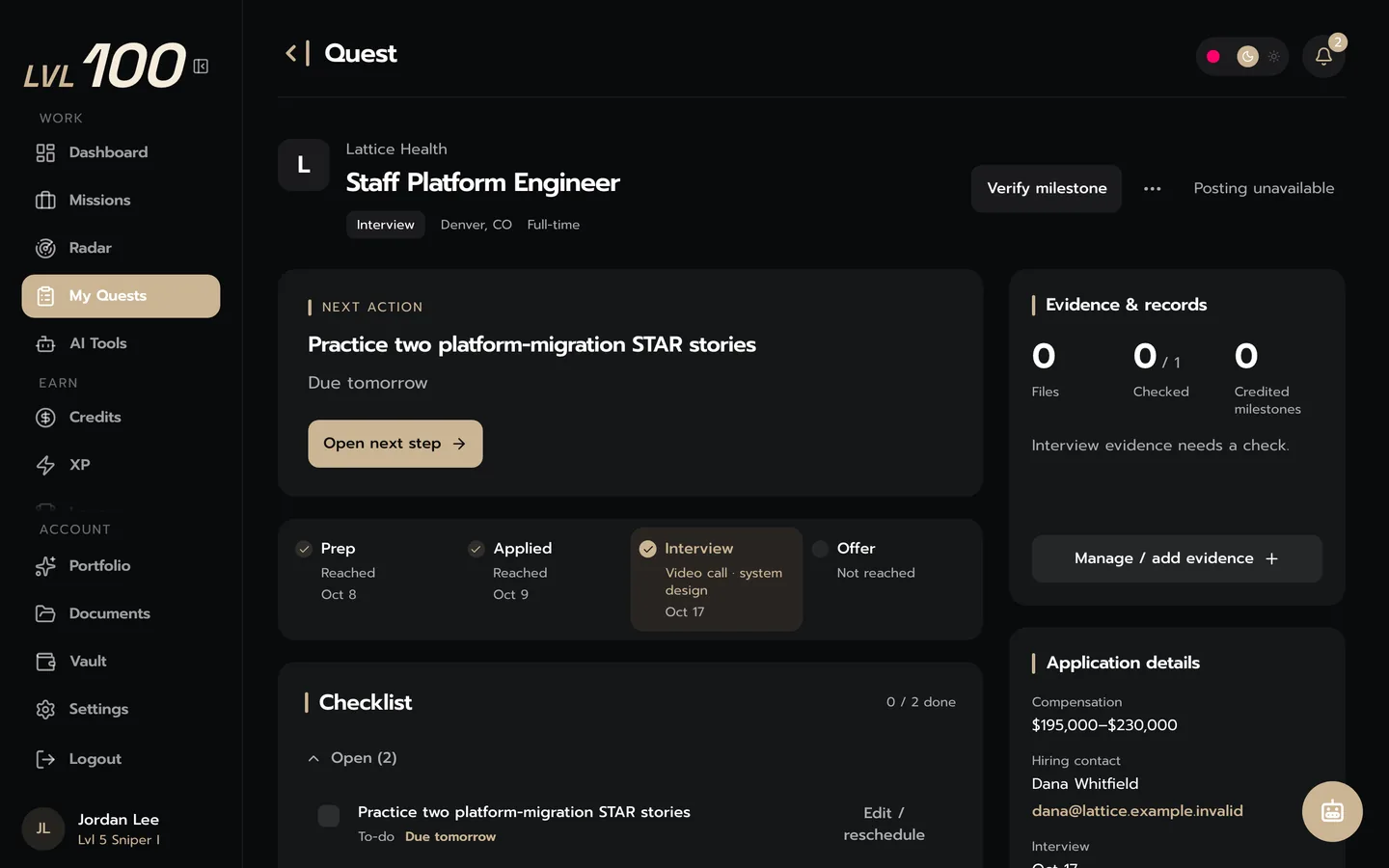The width and height of the screenshot is (1389, 868).
Task: Click the Portfolio sparkle icon
Action: tap(45, 566)
